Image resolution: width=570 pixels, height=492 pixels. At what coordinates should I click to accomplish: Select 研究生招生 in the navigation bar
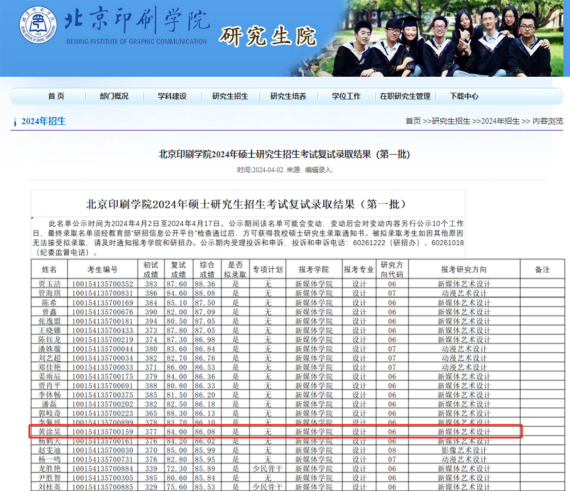pos(230,96)
